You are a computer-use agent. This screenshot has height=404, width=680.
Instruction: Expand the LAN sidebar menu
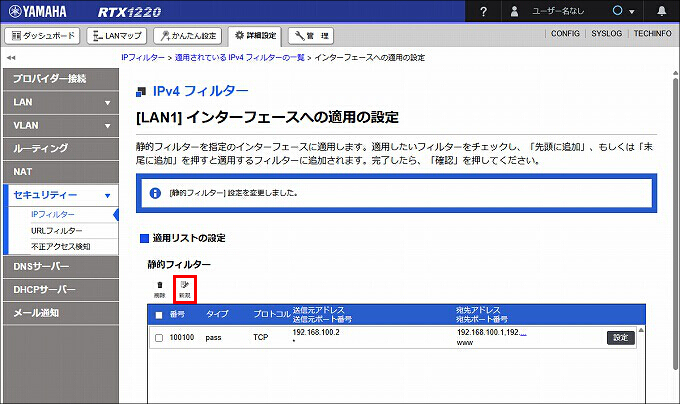[61, 102]
